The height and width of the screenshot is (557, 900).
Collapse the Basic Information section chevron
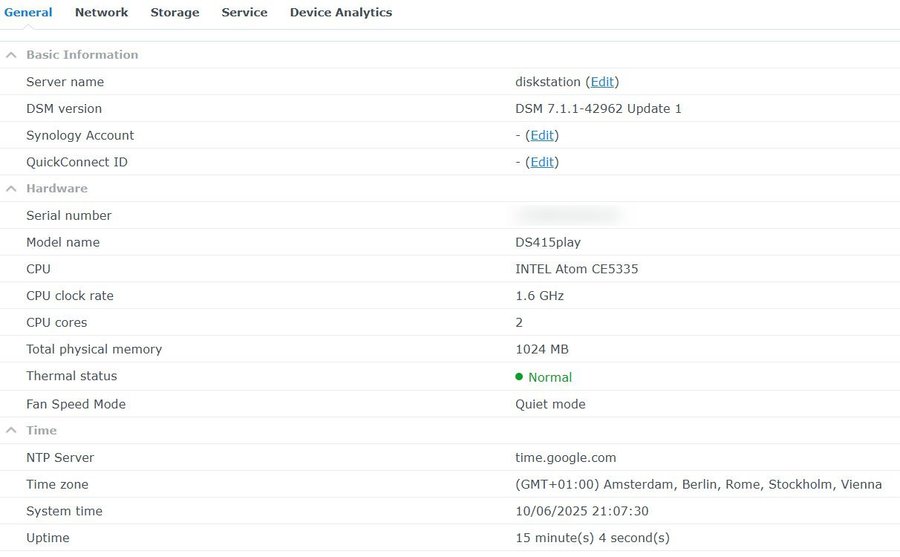click(11, 55)
